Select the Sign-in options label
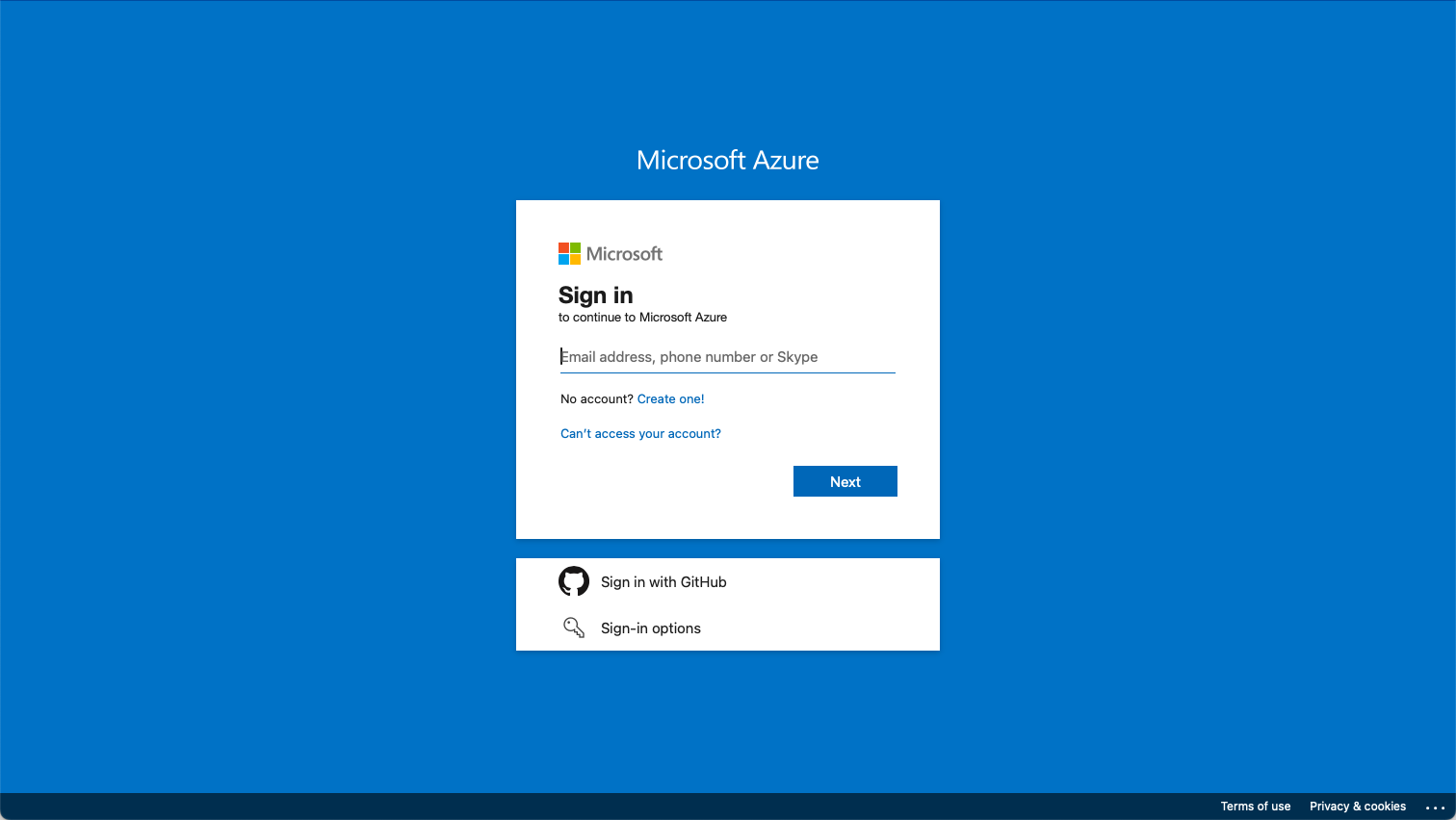This screenshot has width=1456, height=820. coord(651,628)
